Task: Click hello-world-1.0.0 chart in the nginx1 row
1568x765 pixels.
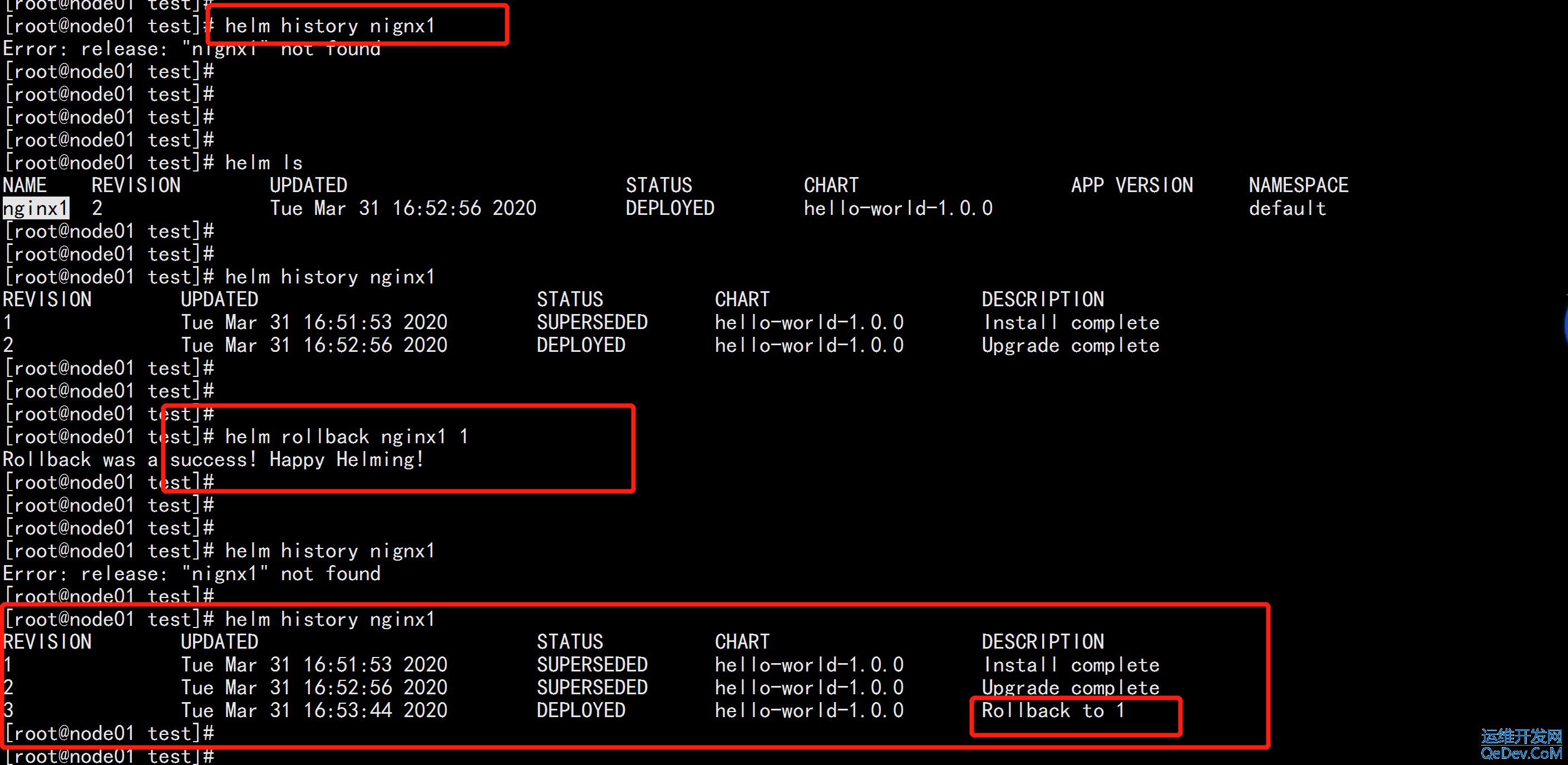Action: [898, 208]
